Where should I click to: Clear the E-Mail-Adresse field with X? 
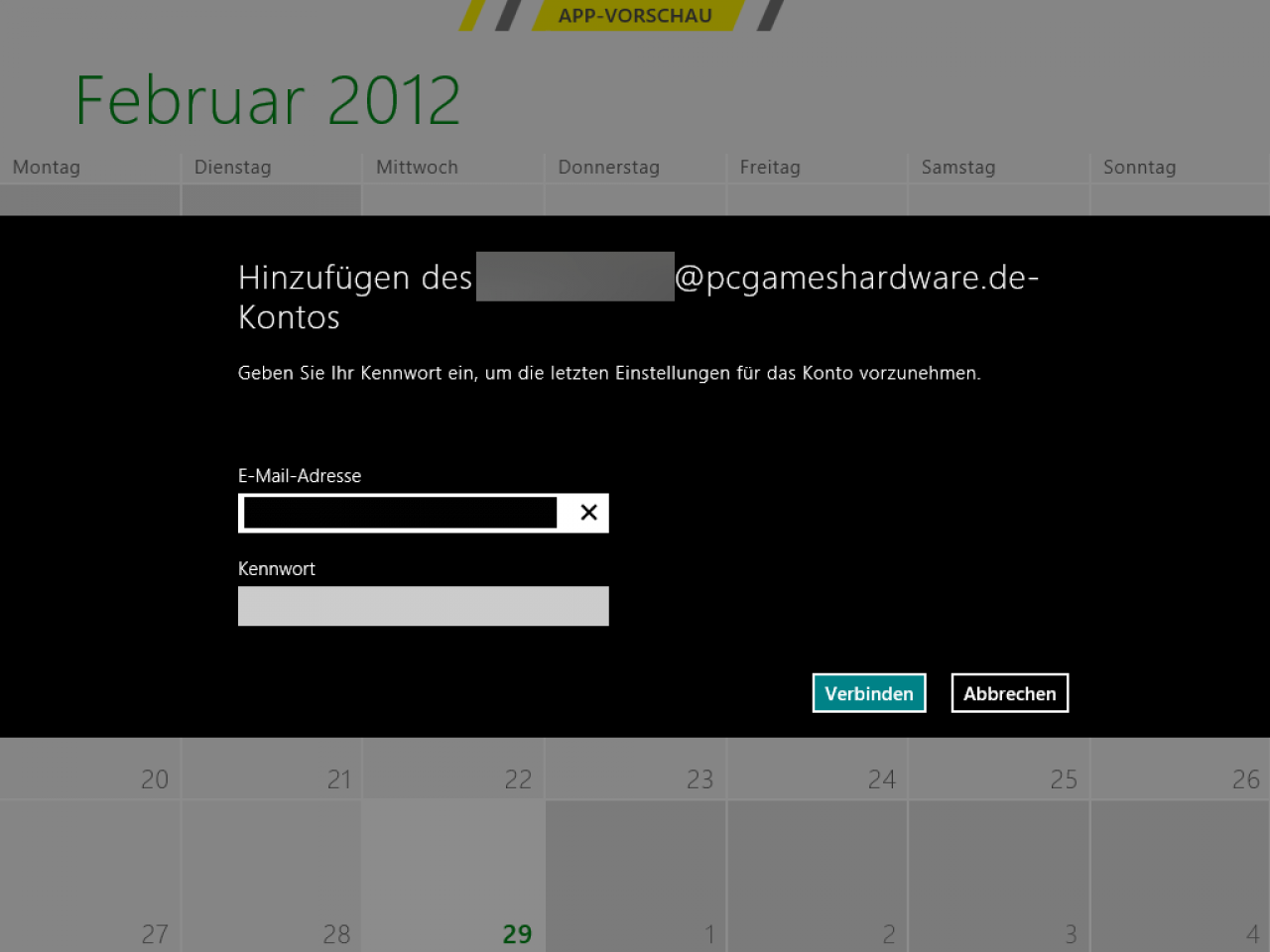pyautogui.click(x=588, y=513)
